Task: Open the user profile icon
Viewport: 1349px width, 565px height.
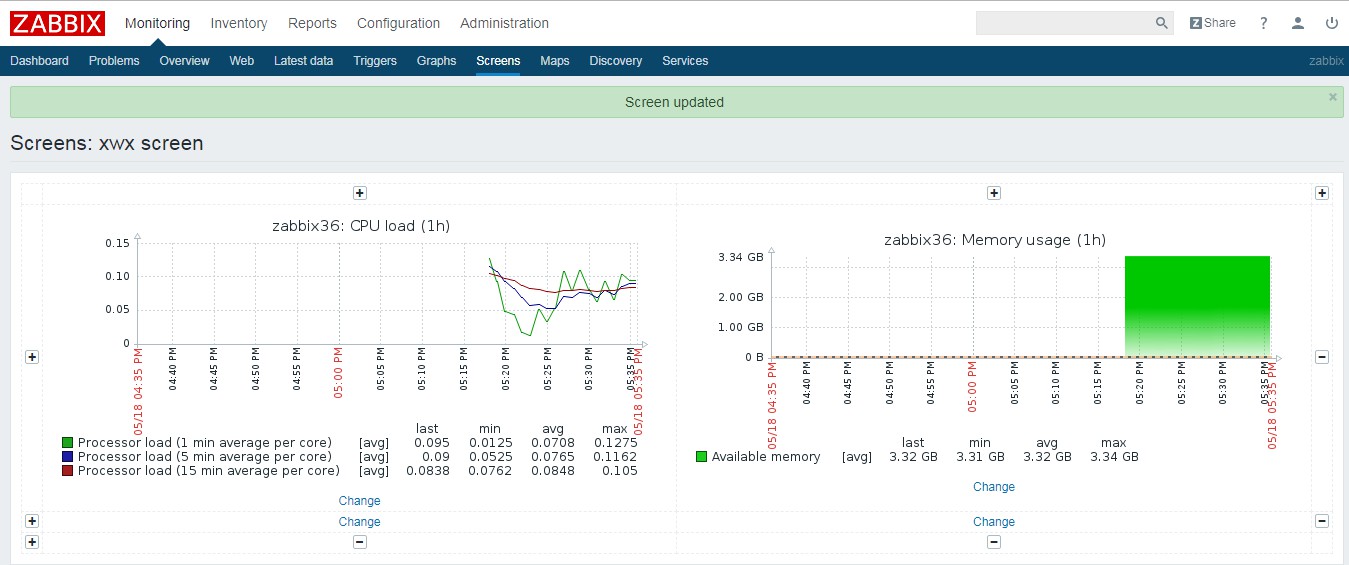Action: coord(1298,23)
